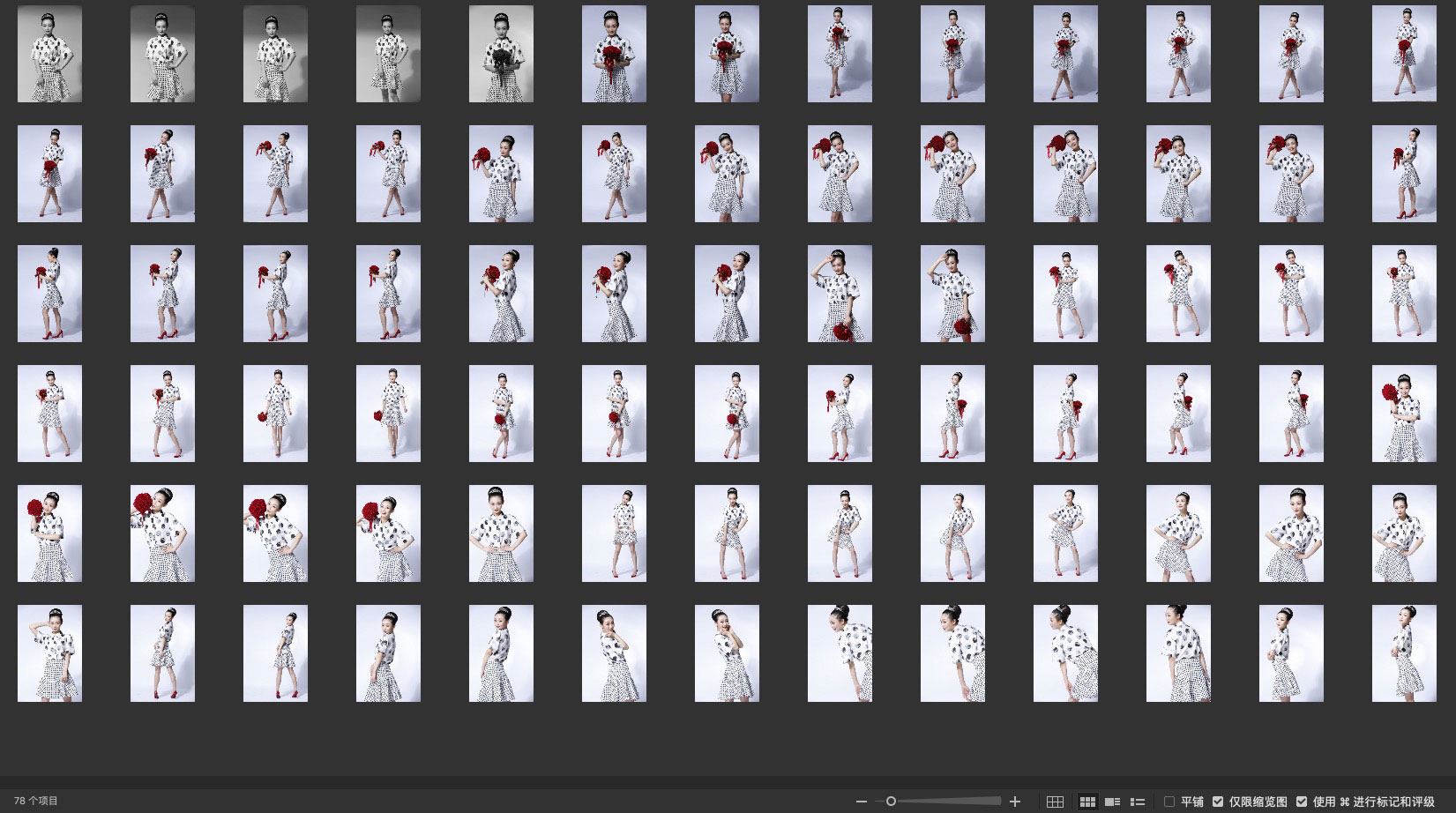This screenshot has width=1456, height=813.
Task: Switch to details view icon
Action: pyautogui.click(x=1113, y=802)
